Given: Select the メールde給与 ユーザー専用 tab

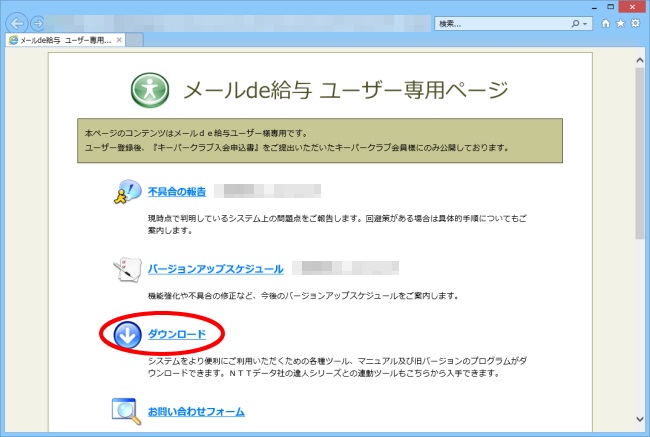Looking at the screenshot, I should coord(65,40).
